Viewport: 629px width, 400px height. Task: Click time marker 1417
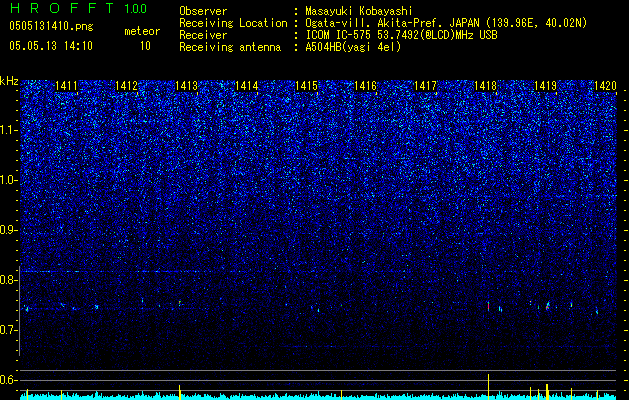[425, 86]
